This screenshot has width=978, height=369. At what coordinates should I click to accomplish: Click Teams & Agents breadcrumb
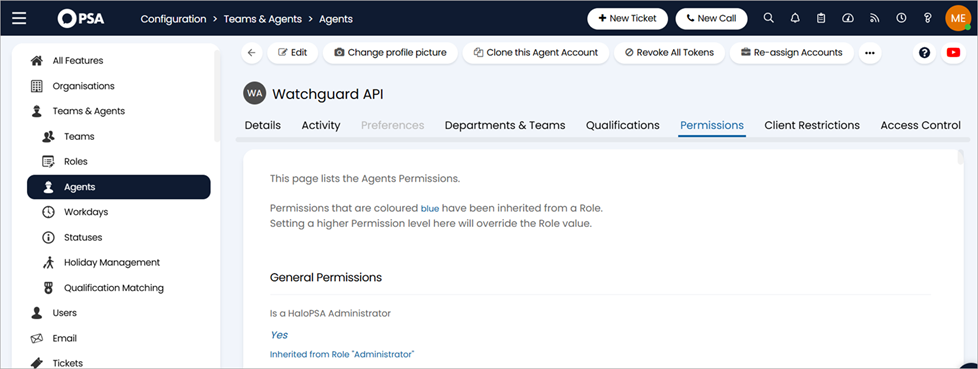point(263,19)
